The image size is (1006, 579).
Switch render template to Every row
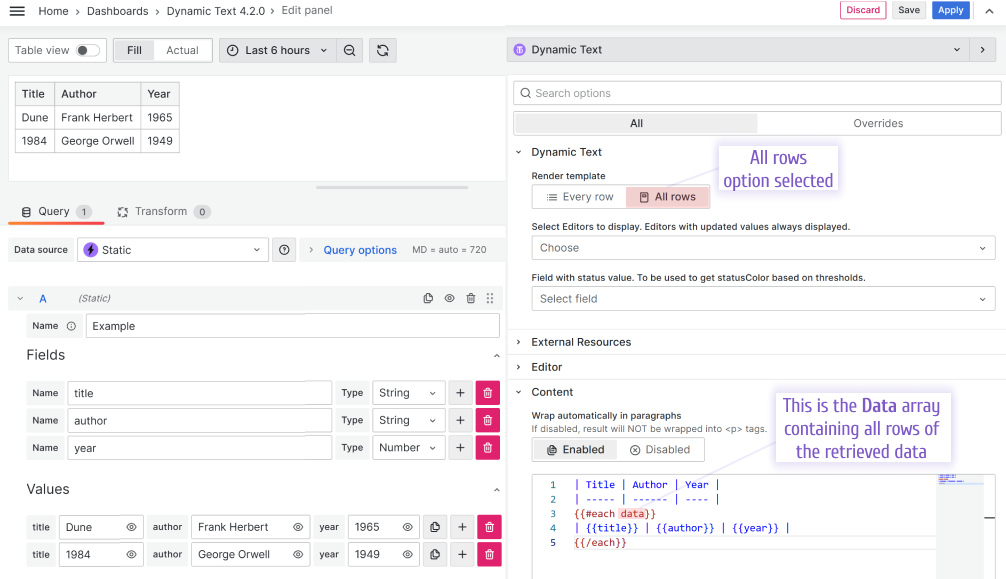tap(578, 197)
